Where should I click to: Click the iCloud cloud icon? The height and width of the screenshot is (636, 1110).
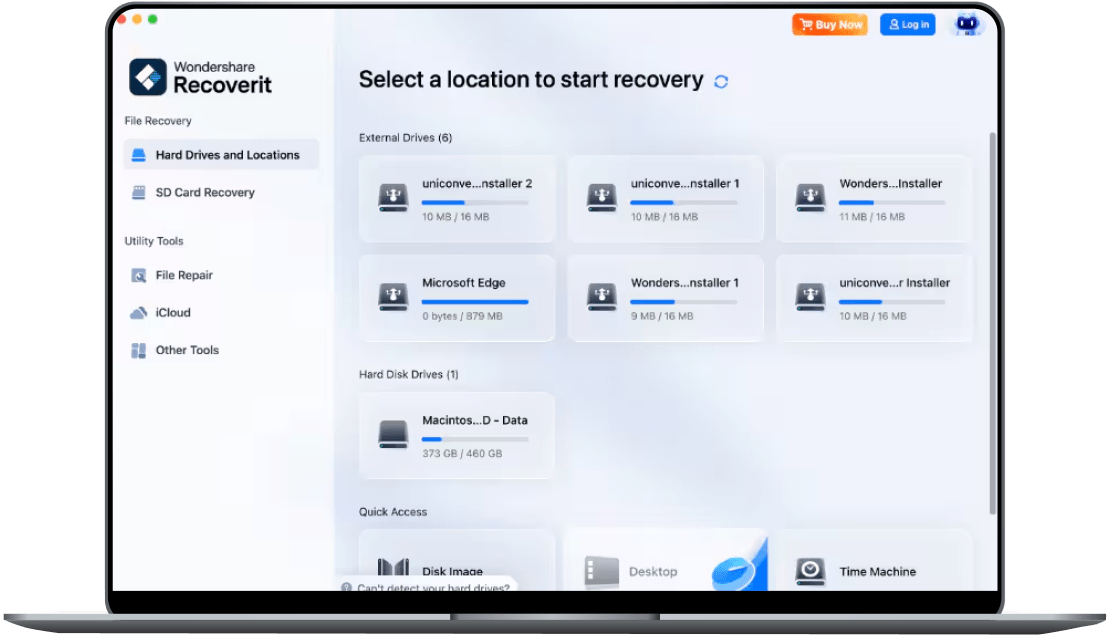coord(139,313)
